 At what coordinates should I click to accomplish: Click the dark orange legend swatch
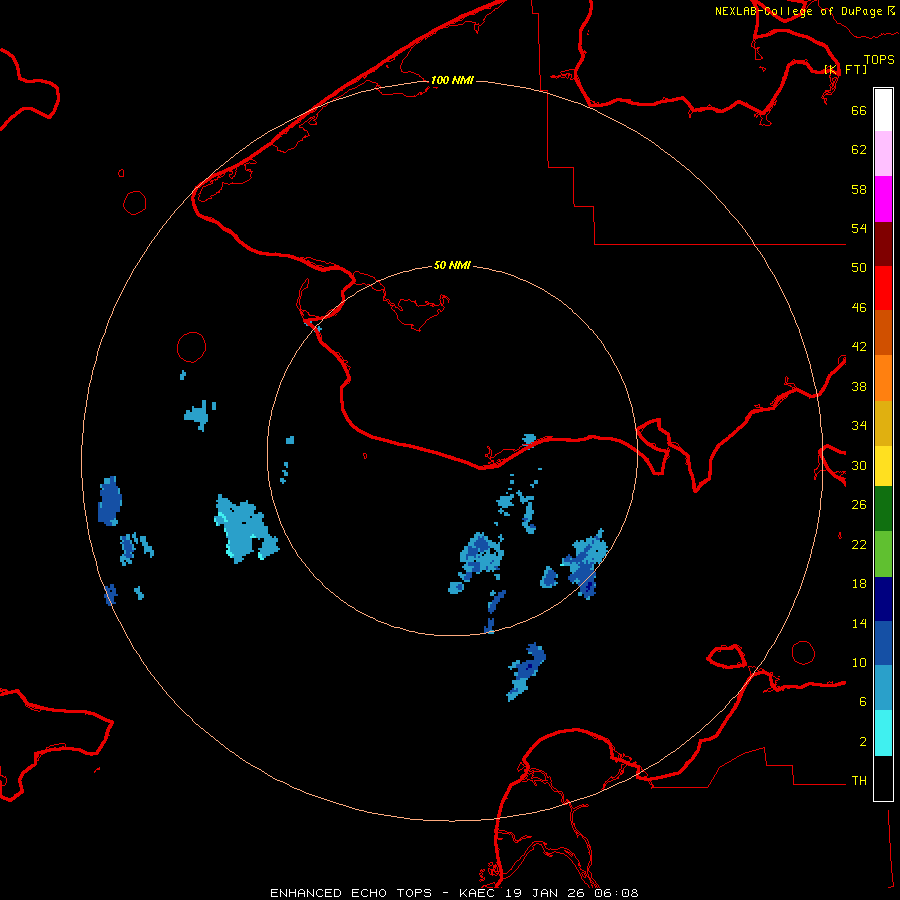coord(883,332)
